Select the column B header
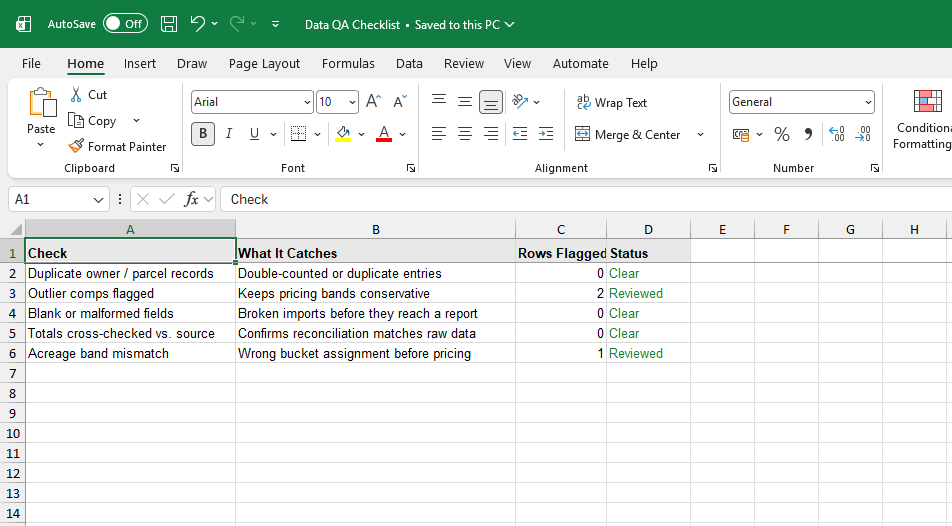Image resolution: width=952 pixels, height=526 pixels. [x=376, y=230]
